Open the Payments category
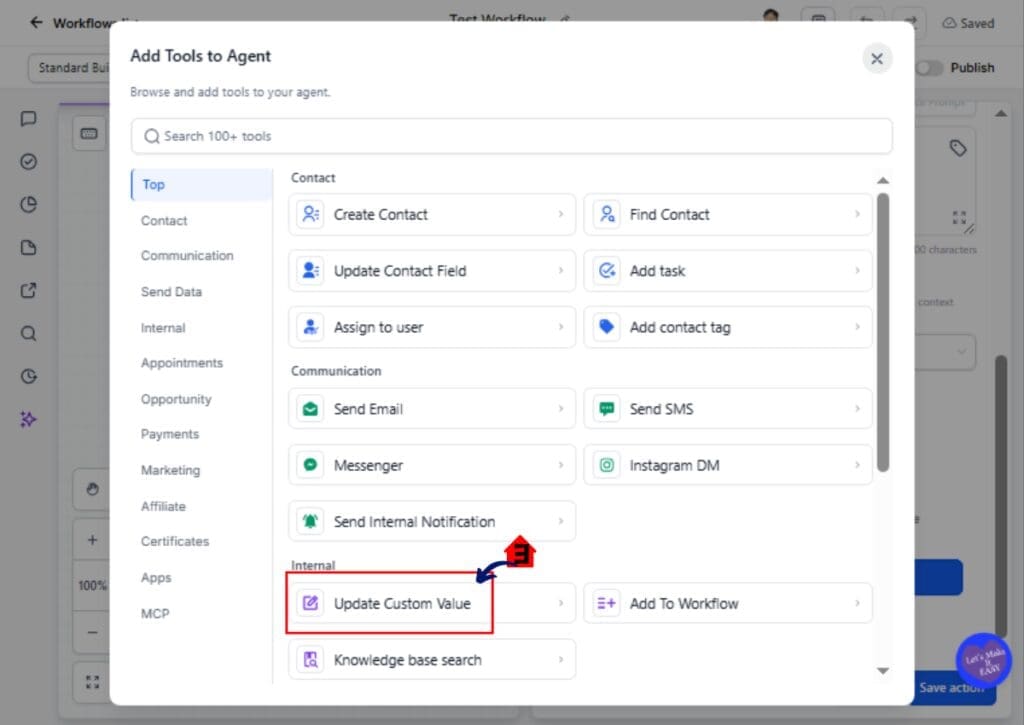1024x725 pixels. [170, 434]
